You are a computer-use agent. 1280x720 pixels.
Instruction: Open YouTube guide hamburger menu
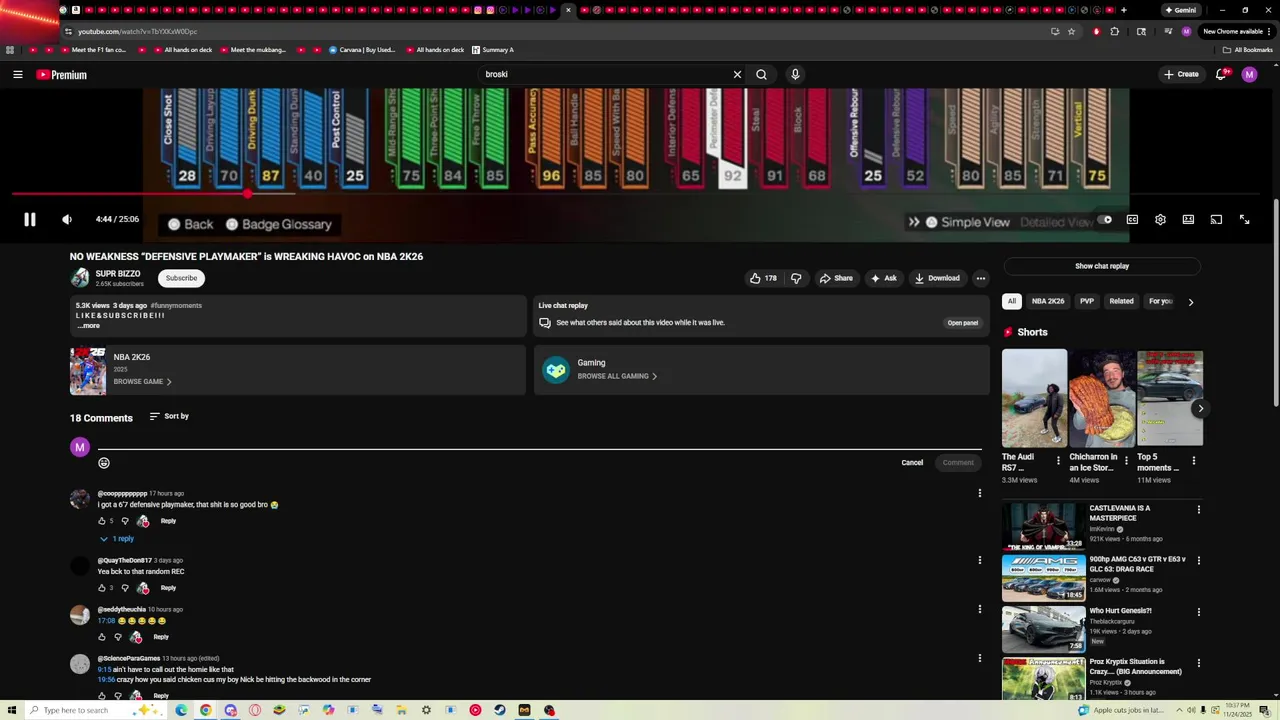(17, 74)
